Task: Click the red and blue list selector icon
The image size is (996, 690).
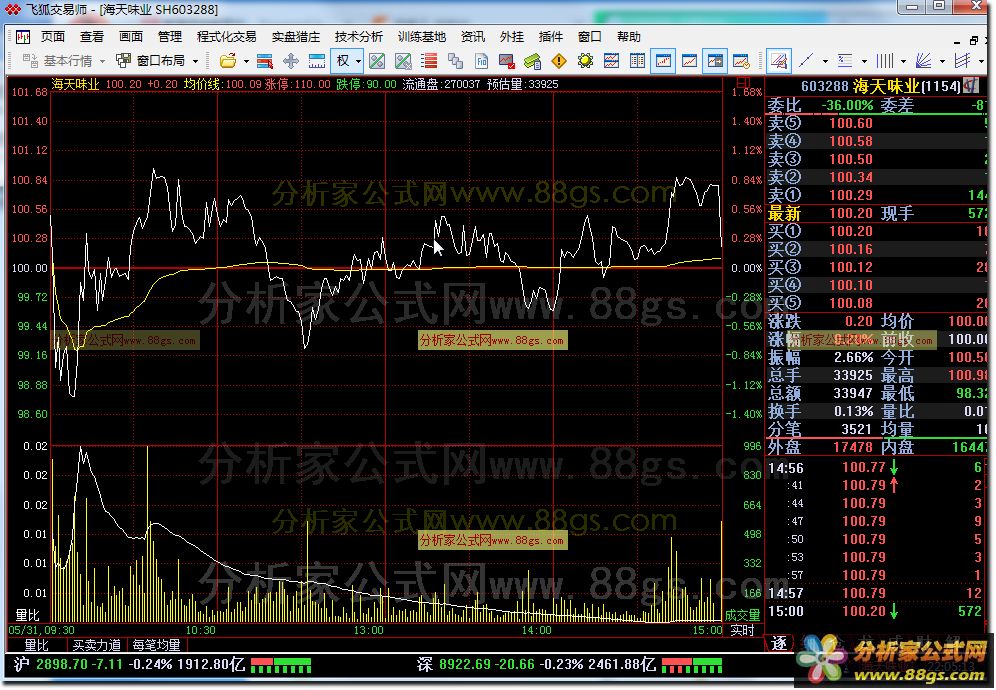Action: point(265,61)
